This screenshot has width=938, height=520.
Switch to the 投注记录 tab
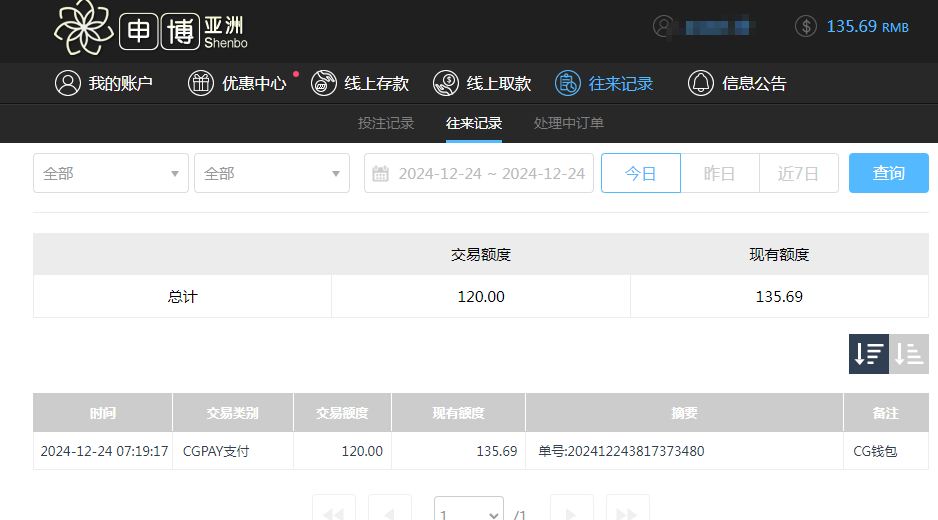(386, 124)
